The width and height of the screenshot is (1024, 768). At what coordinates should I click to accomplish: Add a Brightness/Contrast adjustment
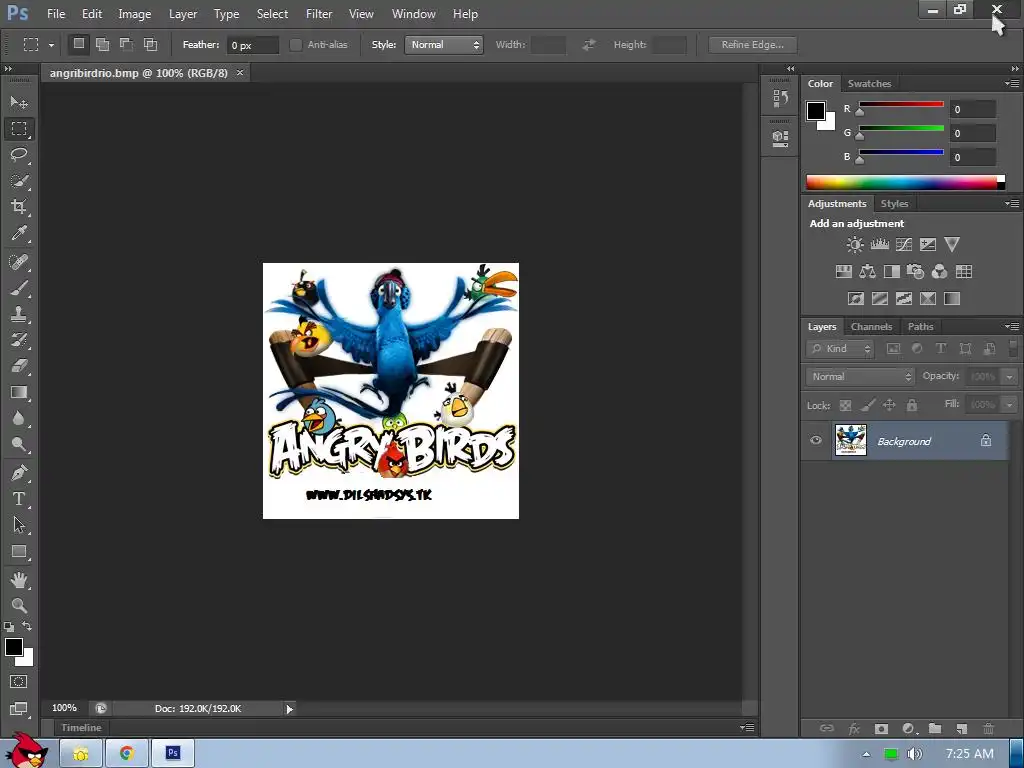855,245
